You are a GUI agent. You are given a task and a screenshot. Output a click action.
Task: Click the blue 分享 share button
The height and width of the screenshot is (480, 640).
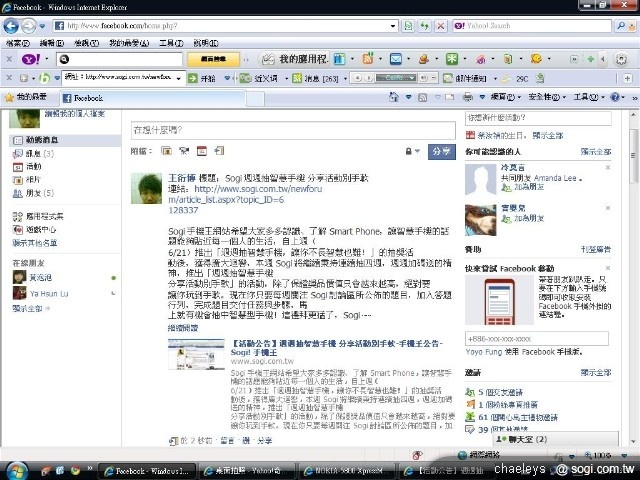pos(442,151)
